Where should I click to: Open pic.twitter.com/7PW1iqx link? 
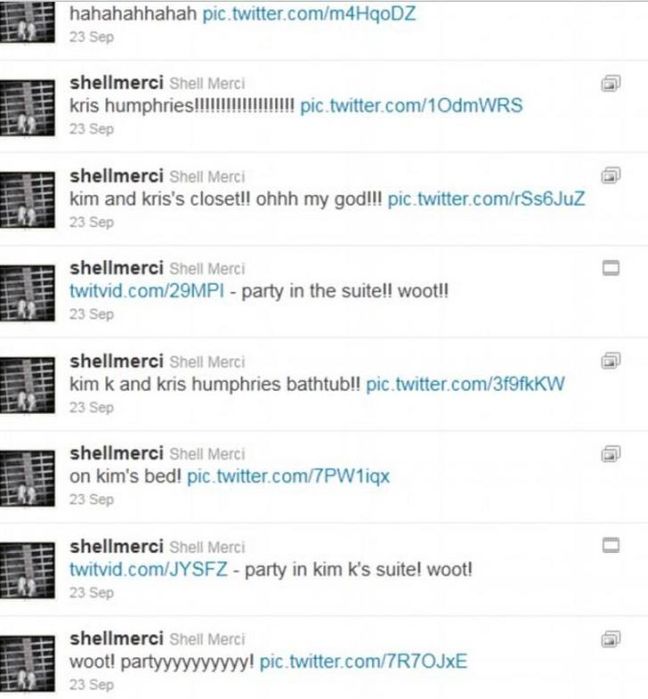tap(288, 477)
